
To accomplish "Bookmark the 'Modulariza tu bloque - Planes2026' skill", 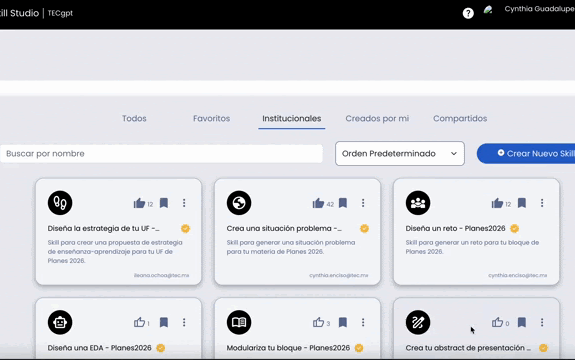I will tap(343, 322).
